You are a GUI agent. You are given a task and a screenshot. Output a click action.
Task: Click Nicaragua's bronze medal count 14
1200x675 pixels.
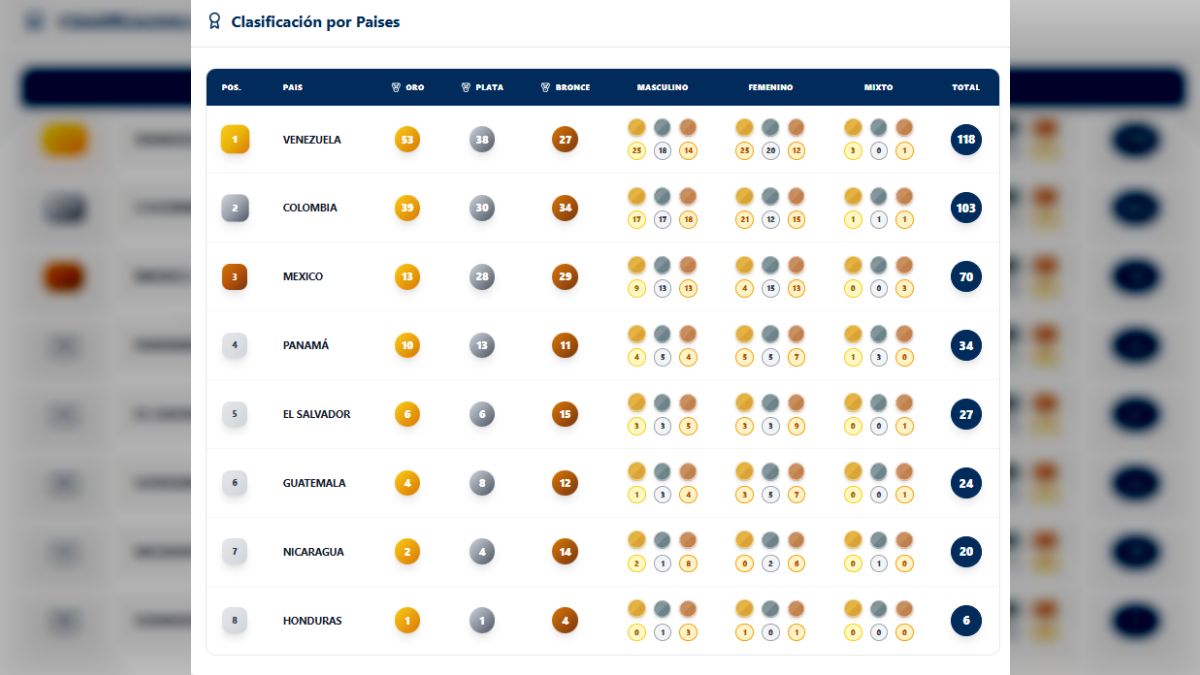[565, 552]
